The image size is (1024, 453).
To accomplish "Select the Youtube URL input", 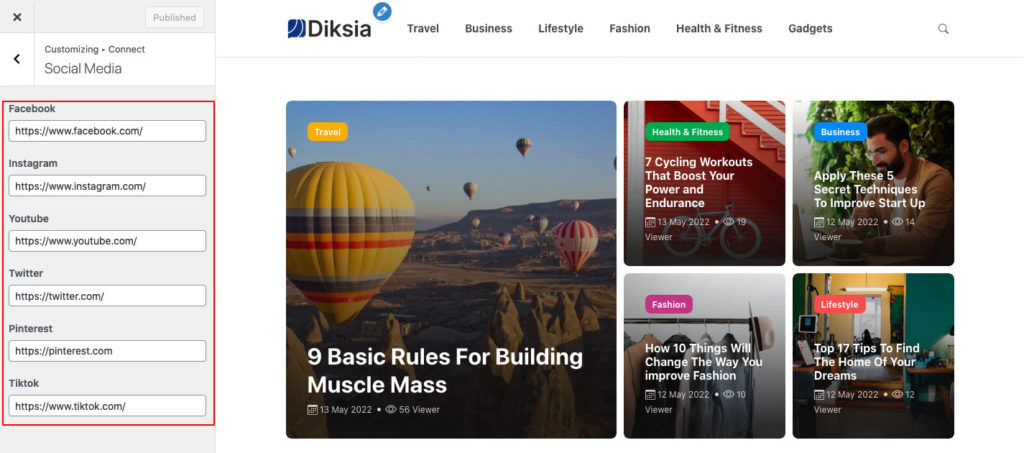I will tap(107, 241).
